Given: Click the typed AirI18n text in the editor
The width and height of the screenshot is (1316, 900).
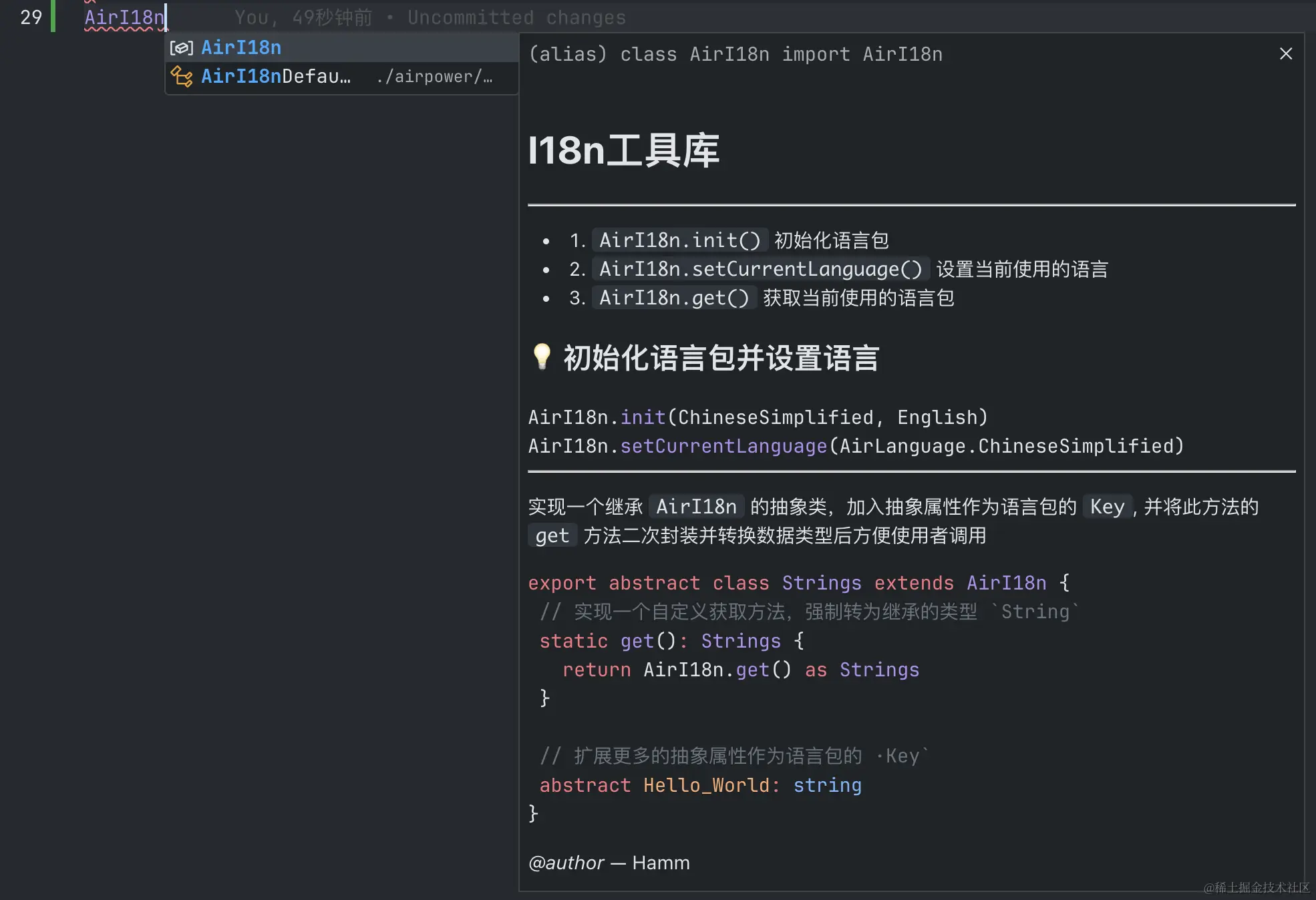Looking at the screenshot, I should point(124,17).
